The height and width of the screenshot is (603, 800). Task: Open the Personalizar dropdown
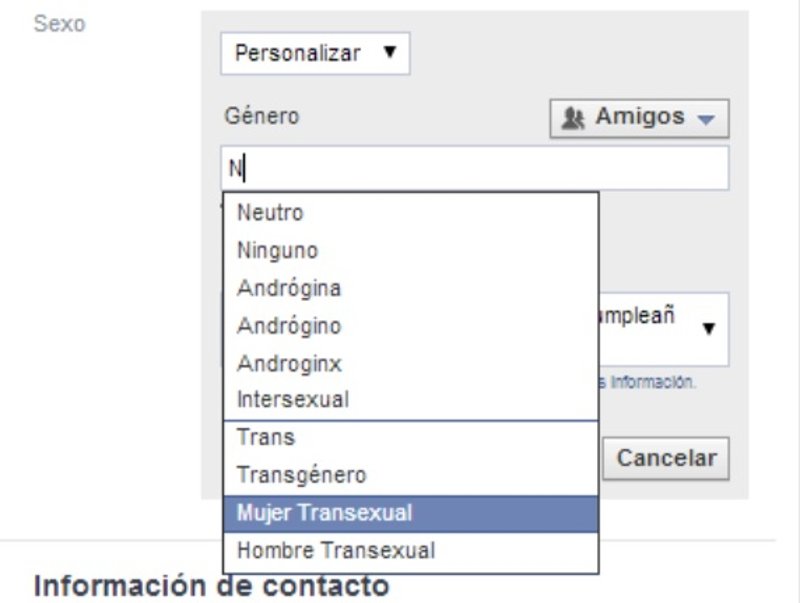click(314, 53)
